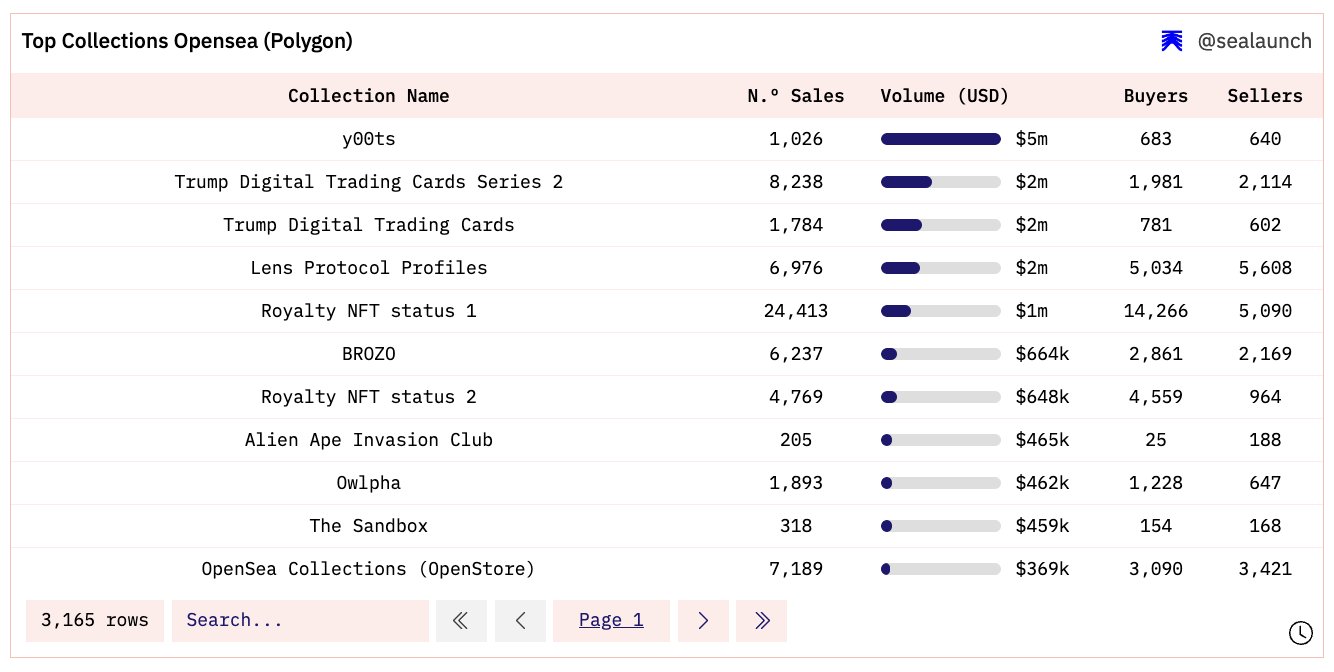Screen dimensions: 1334x672
Task: Select The Sandbox collection name
Action: pyautogui.click(x=369, y=526)
